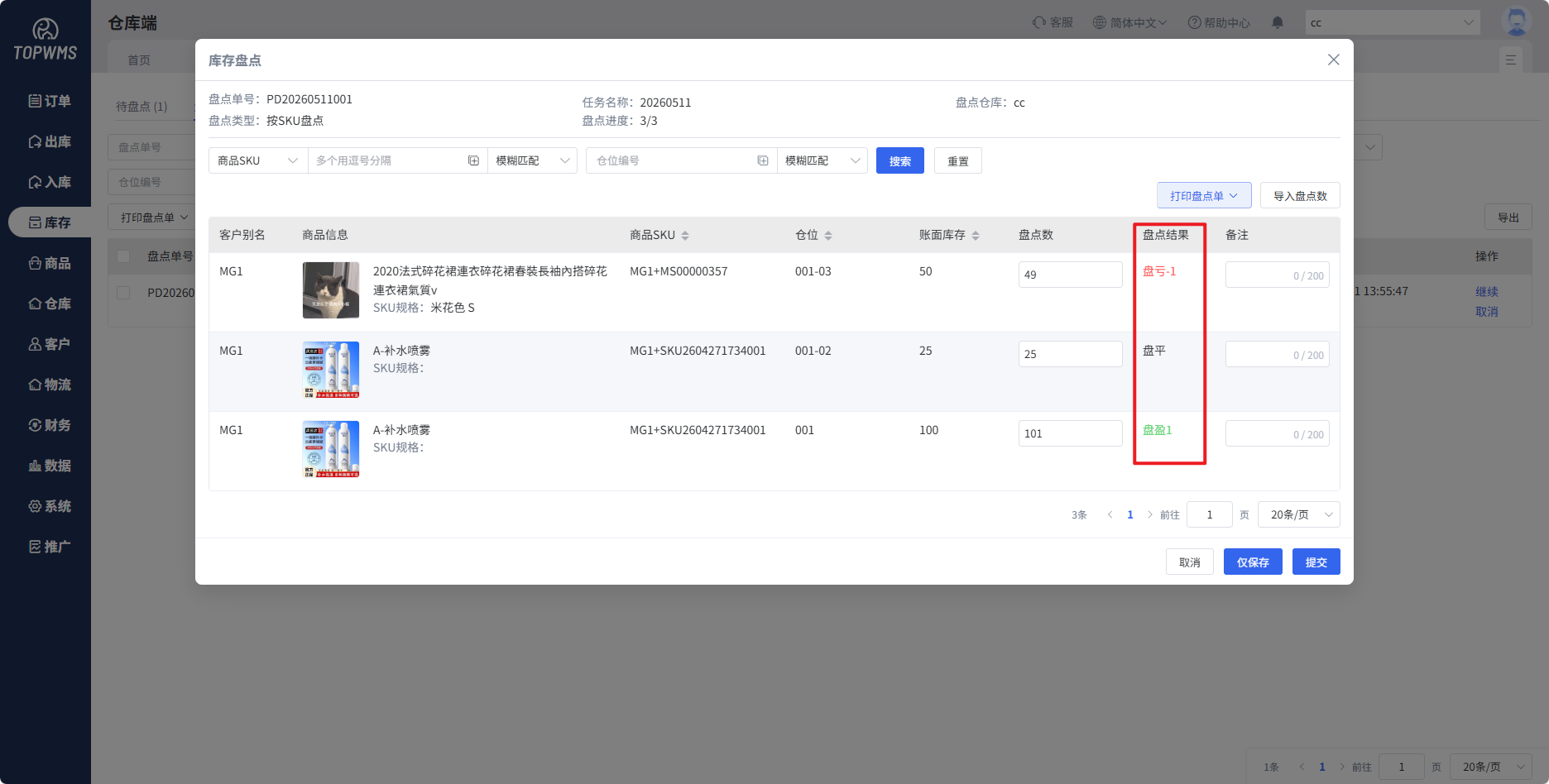The image size is (1549, 784).
Task: Open 仓位 模糊匹配 match-mode dropdown
Action: 822,160
